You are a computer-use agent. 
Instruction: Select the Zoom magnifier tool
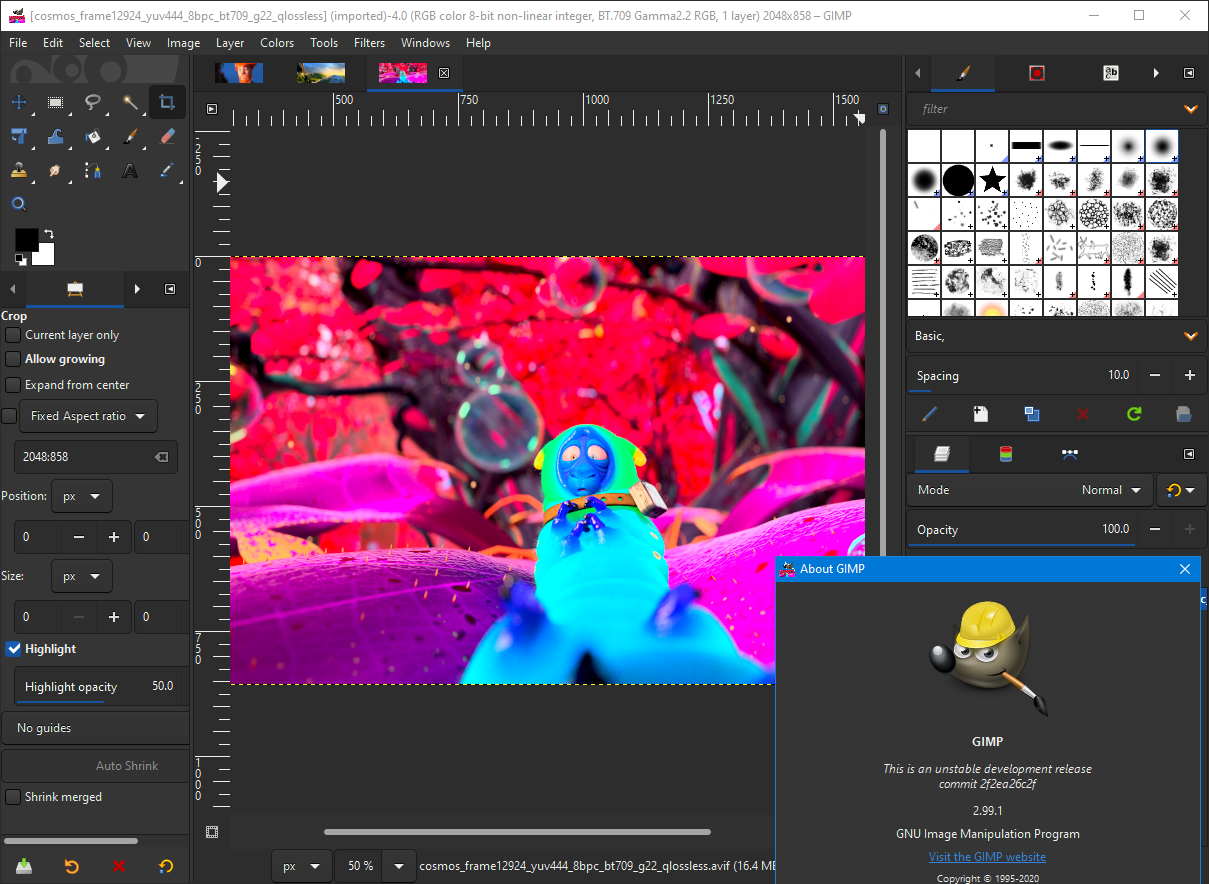[18, 205]
